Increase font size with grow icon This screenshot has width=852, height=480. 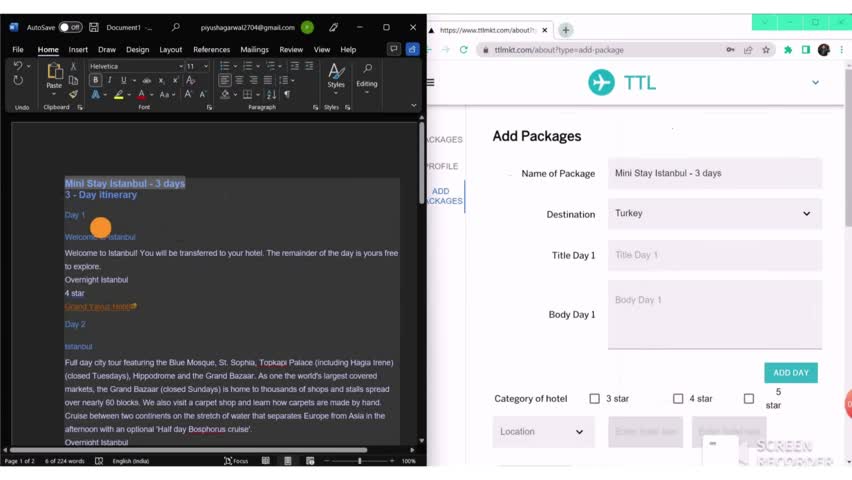(x=188, y=94)
